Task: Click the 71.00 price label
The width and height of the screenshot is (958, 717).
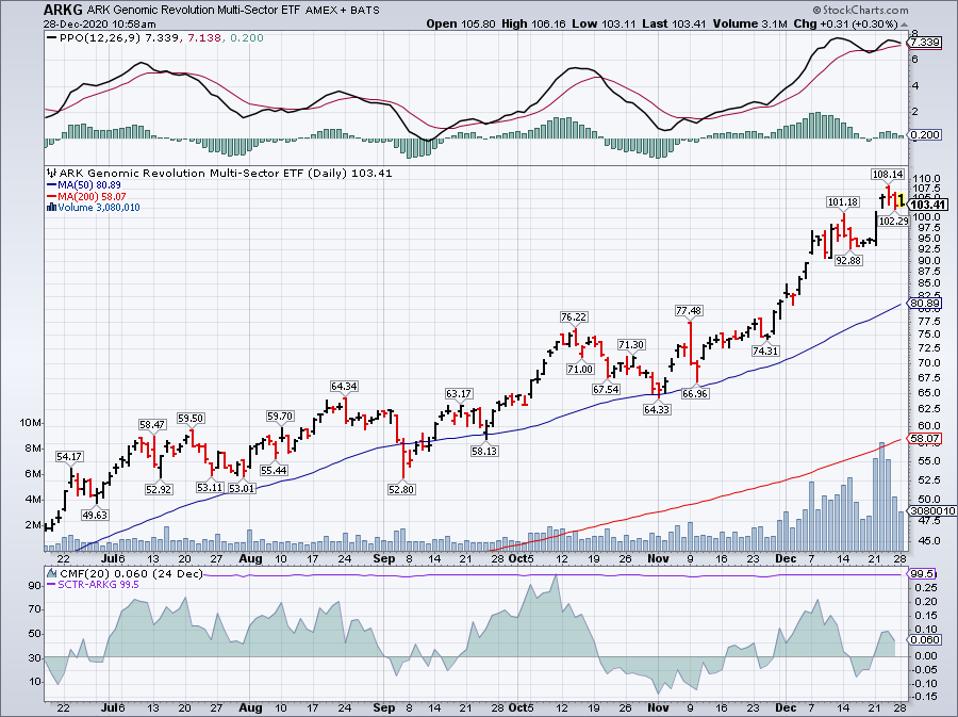Action: [x=580, y=369]
